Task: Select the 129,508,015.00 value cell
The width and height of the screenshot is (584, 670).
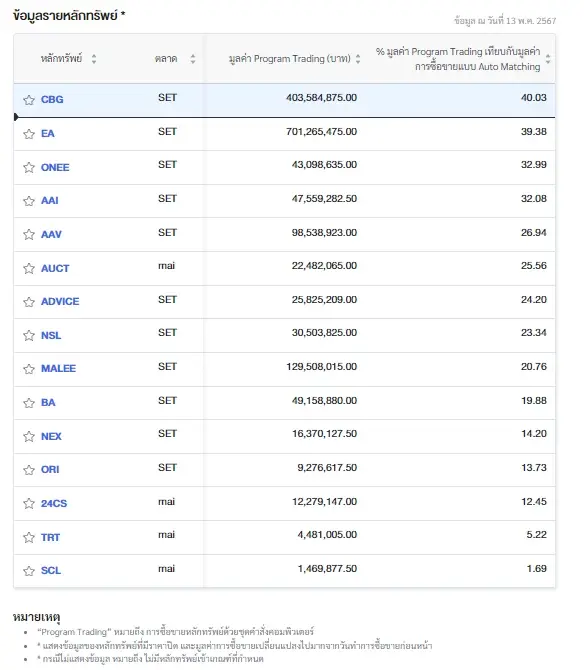Action: coord(321,367)
